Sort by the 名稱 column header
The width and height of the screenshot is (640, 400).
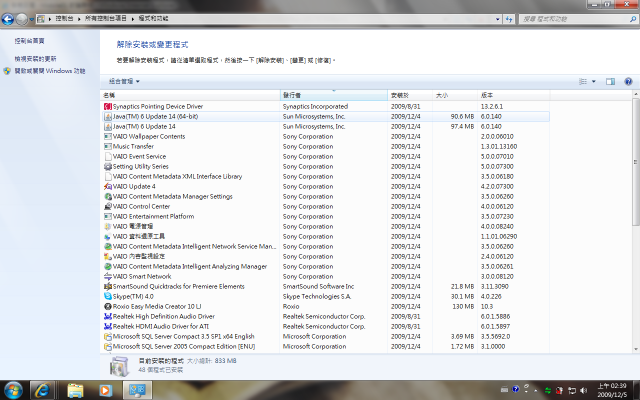click(190, 95)
